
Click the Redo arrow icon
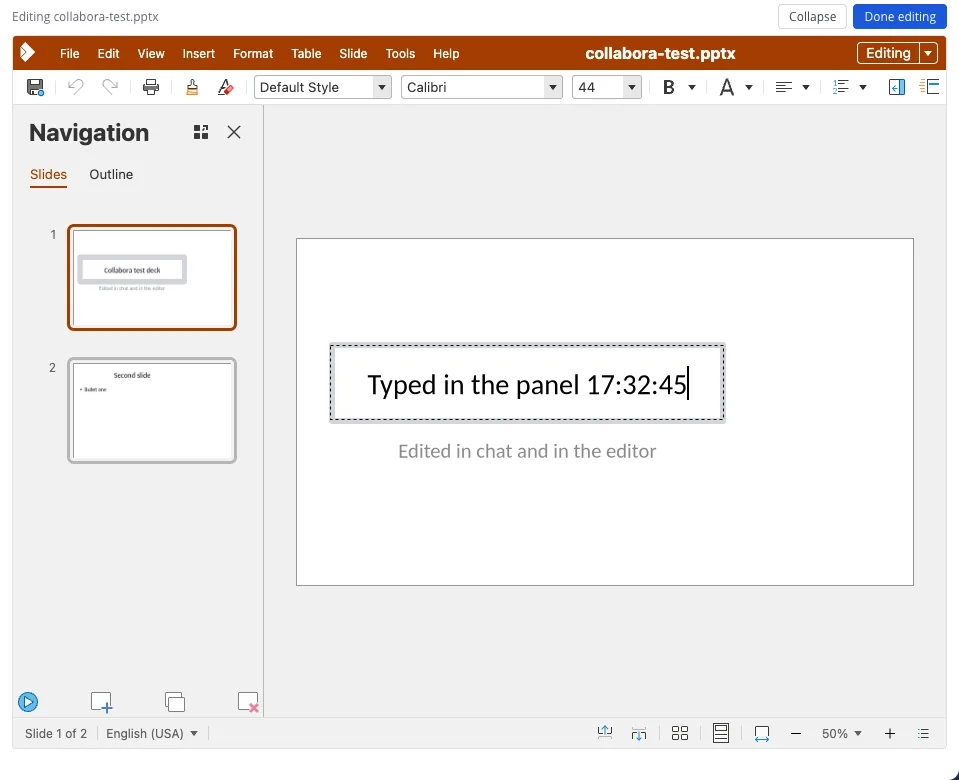(110, 87)
